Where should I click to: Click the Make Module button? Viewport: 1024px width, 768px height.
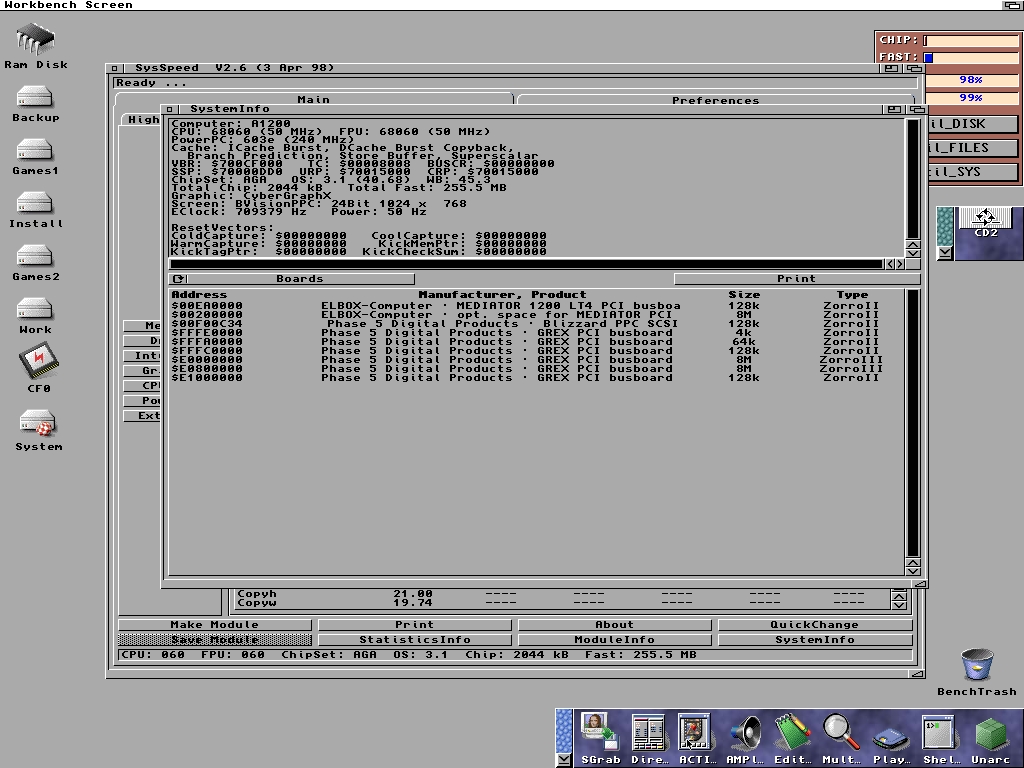pyautogui.click(x=215, y=625)
